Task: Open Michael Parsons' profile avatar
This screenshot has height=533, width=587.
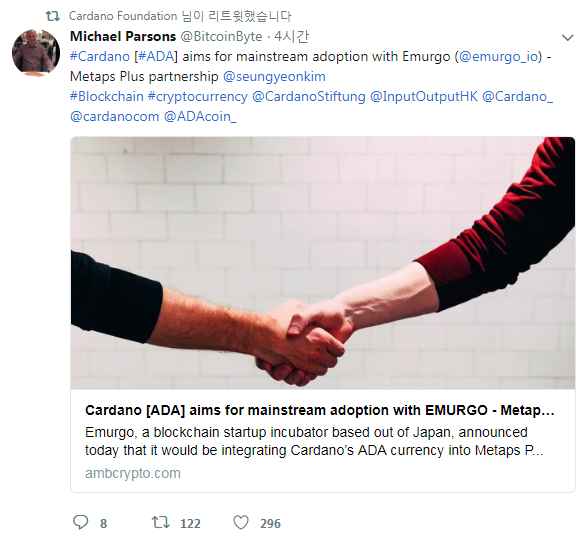Action: click(36, 53)
